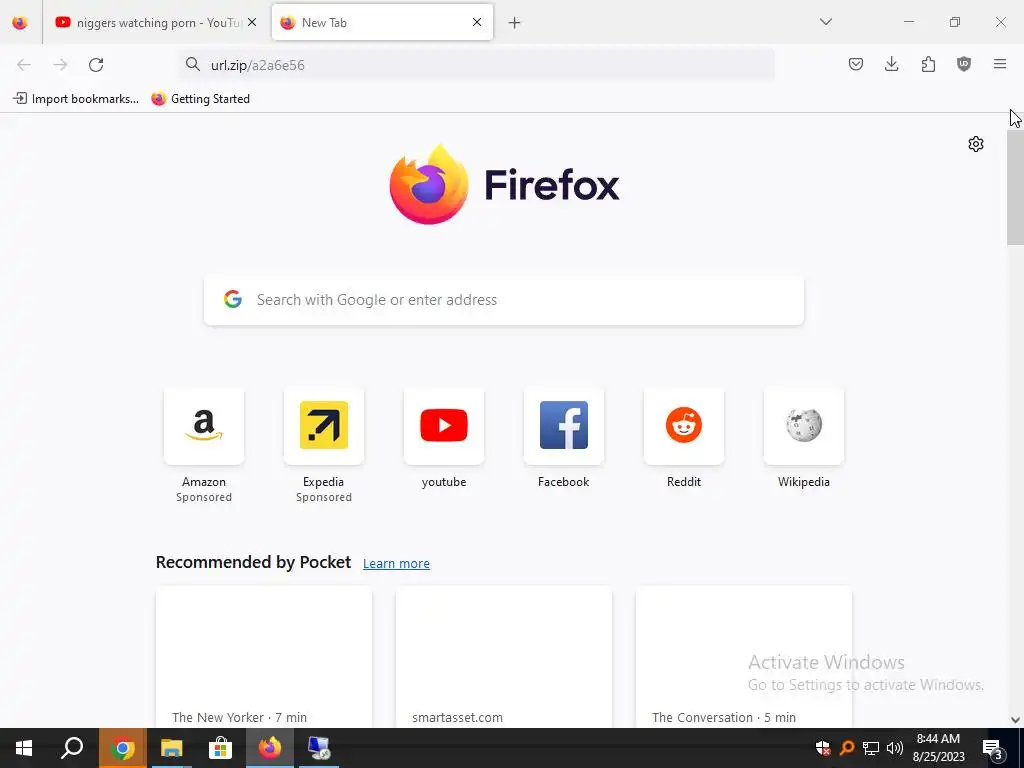The height and width of the screenshot is (768, 1024).
Task: Expand the list all tabs dropdown
Action: tap(825, 22)
